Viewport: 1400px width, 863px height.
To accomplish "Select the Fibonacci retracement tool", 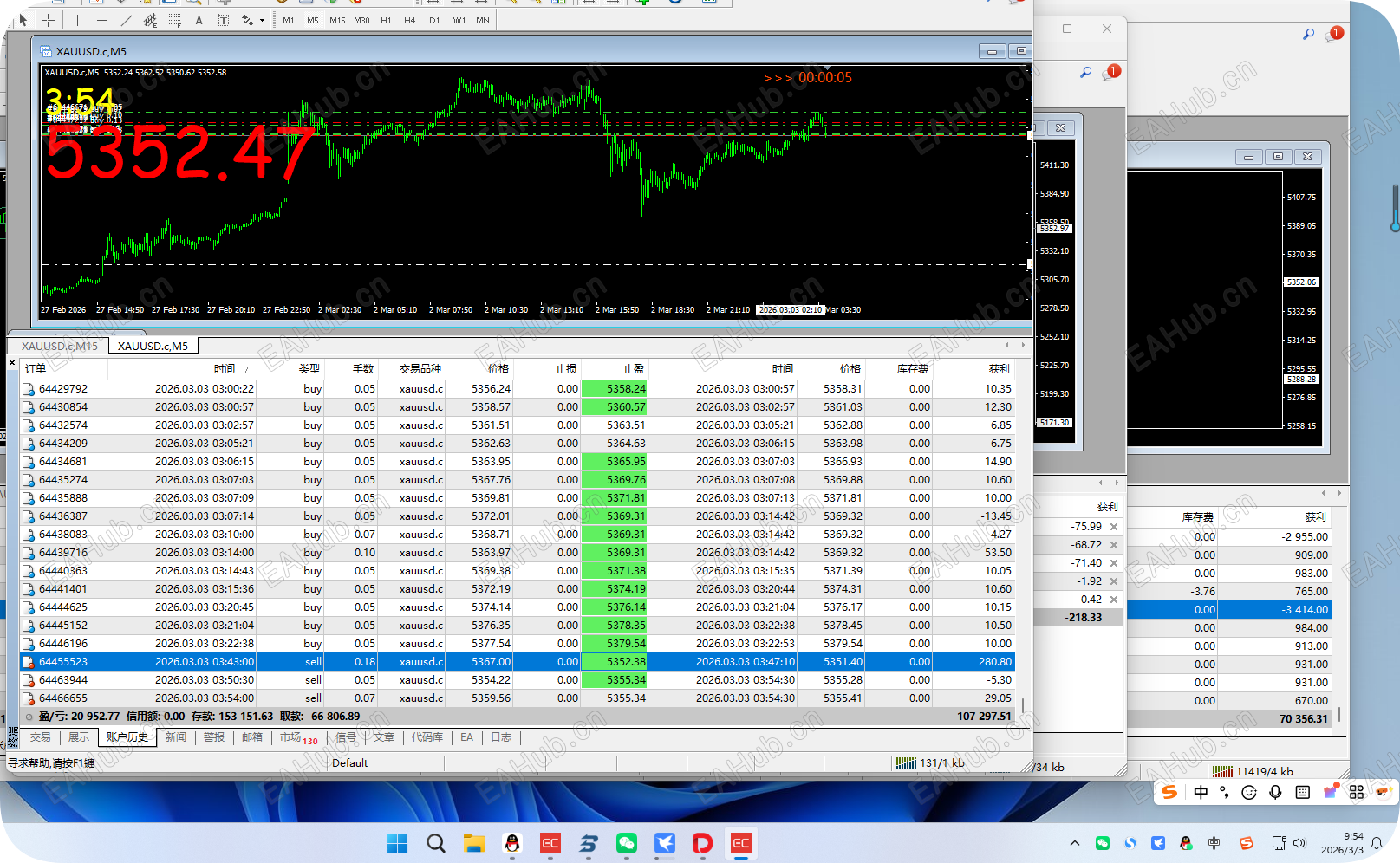I will (x=174, y=20).
